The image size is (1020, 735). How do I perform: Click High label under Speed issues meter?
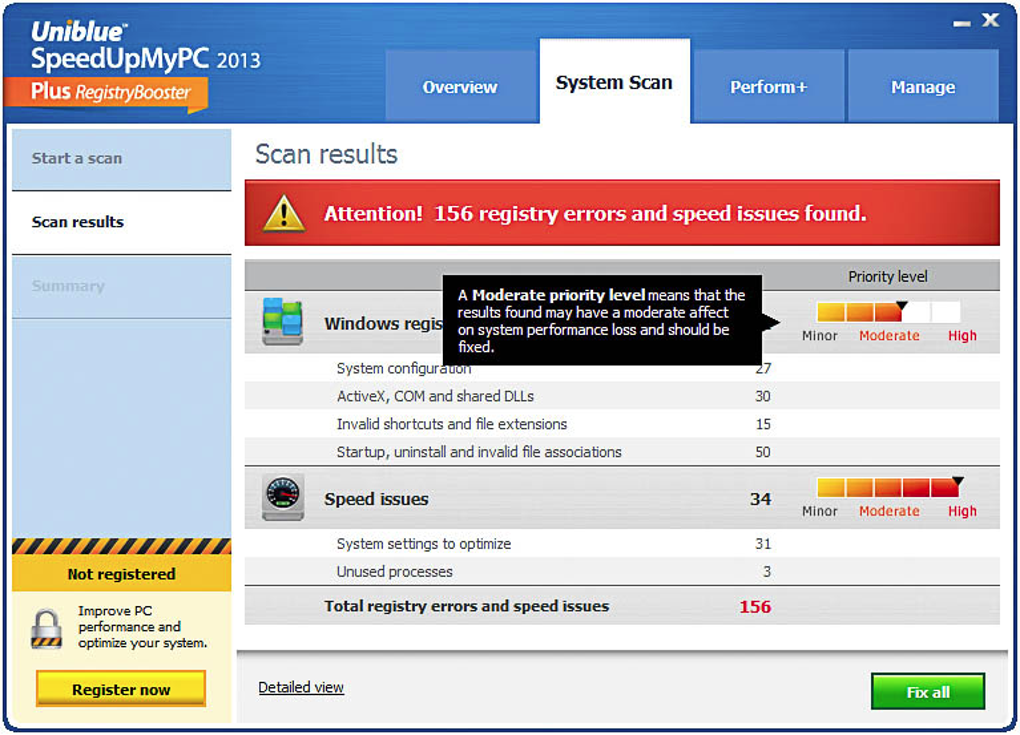962,511
